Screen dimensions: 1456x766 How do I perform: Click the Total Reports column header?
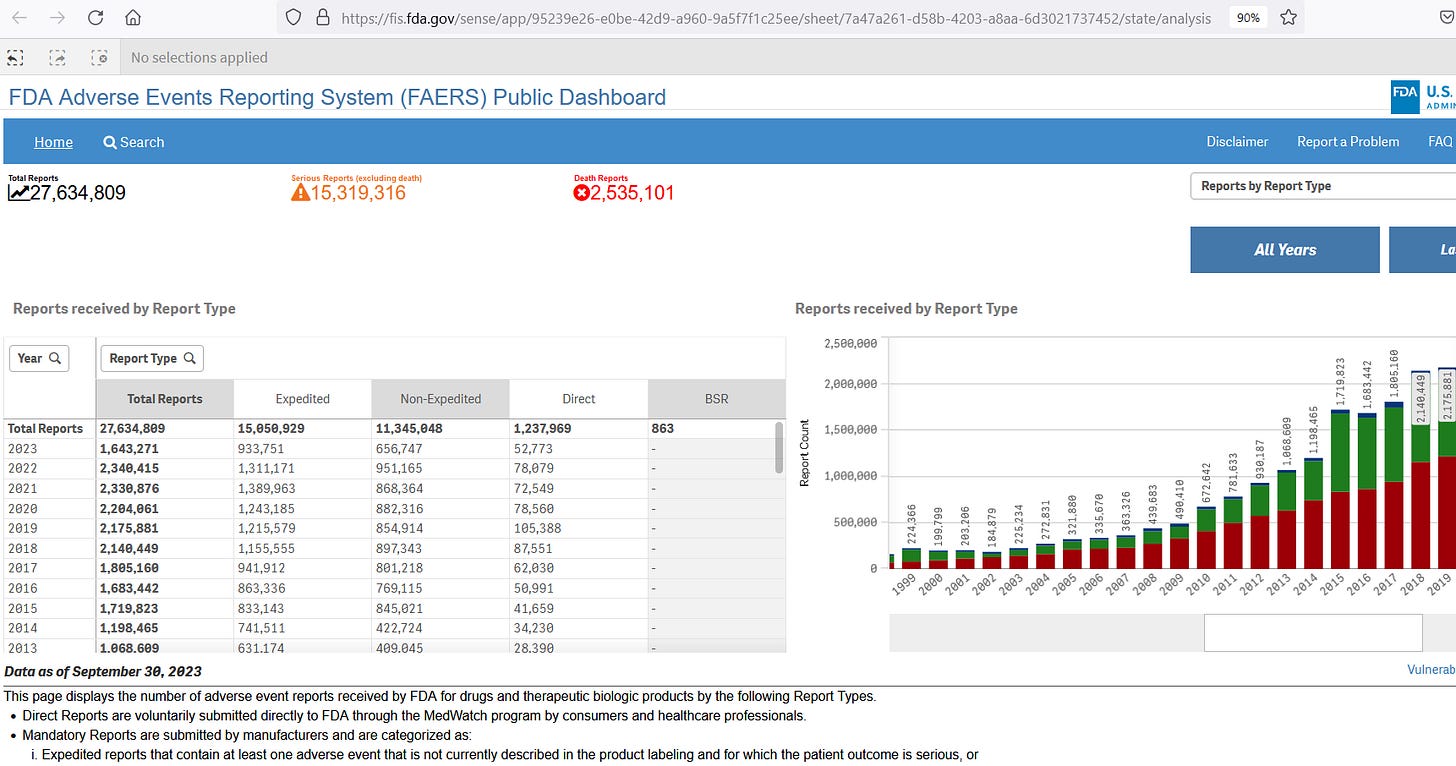click(x=165, y=399)
